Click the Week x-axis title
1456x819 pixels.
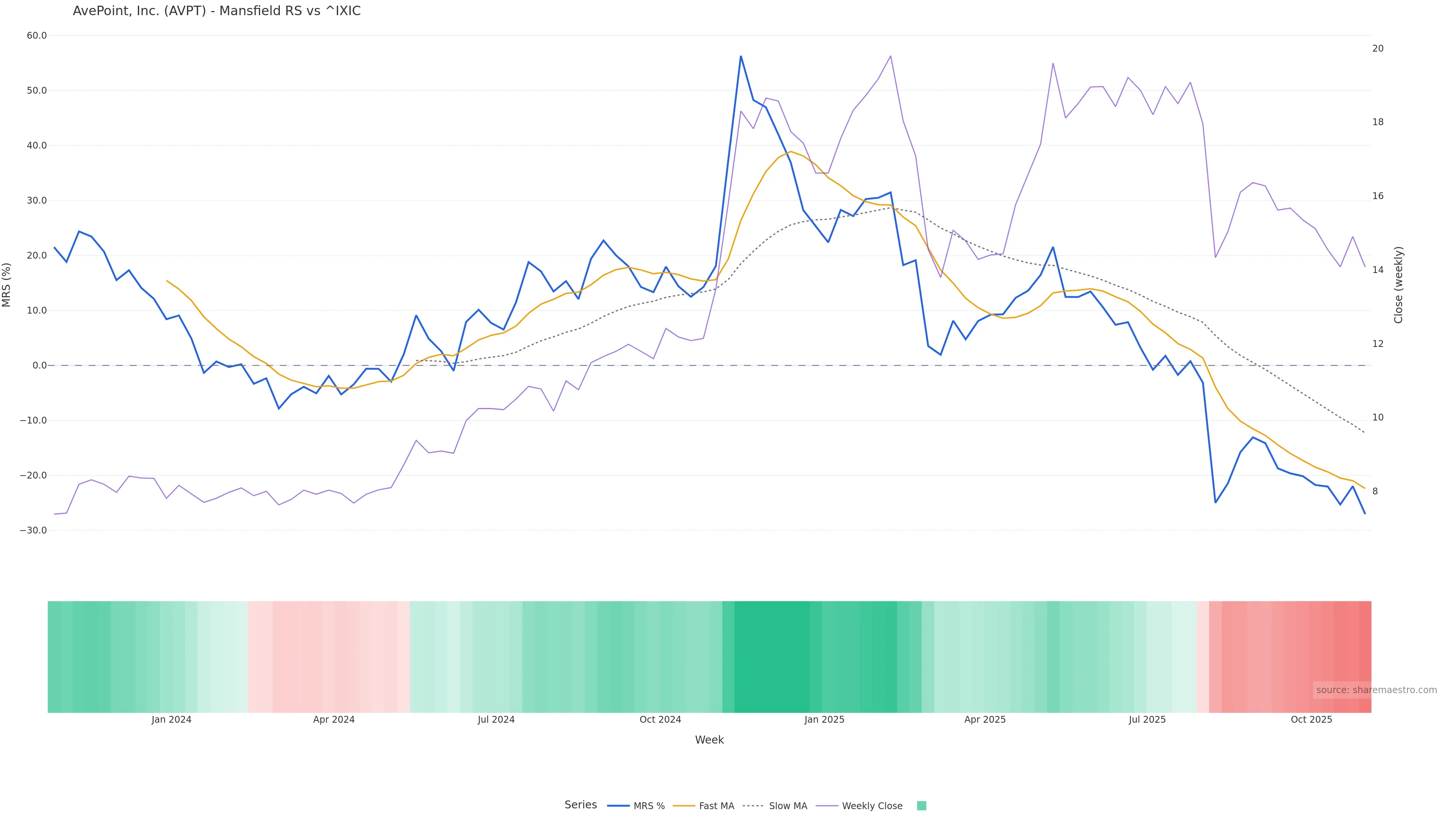(709, 741)
